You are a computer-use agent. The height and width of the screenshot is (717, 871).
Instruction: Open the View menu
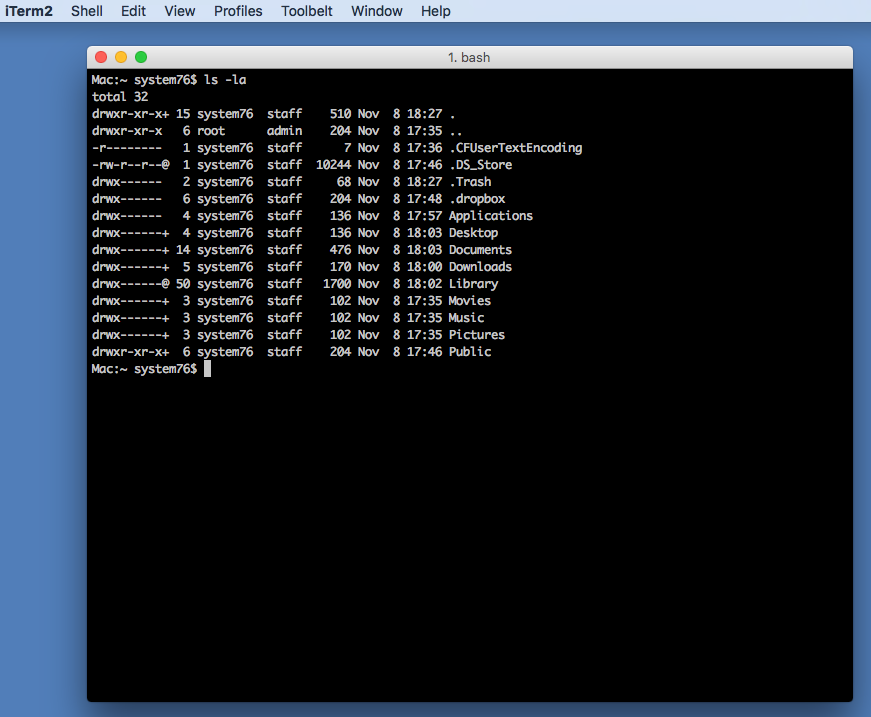coord(179,11)
